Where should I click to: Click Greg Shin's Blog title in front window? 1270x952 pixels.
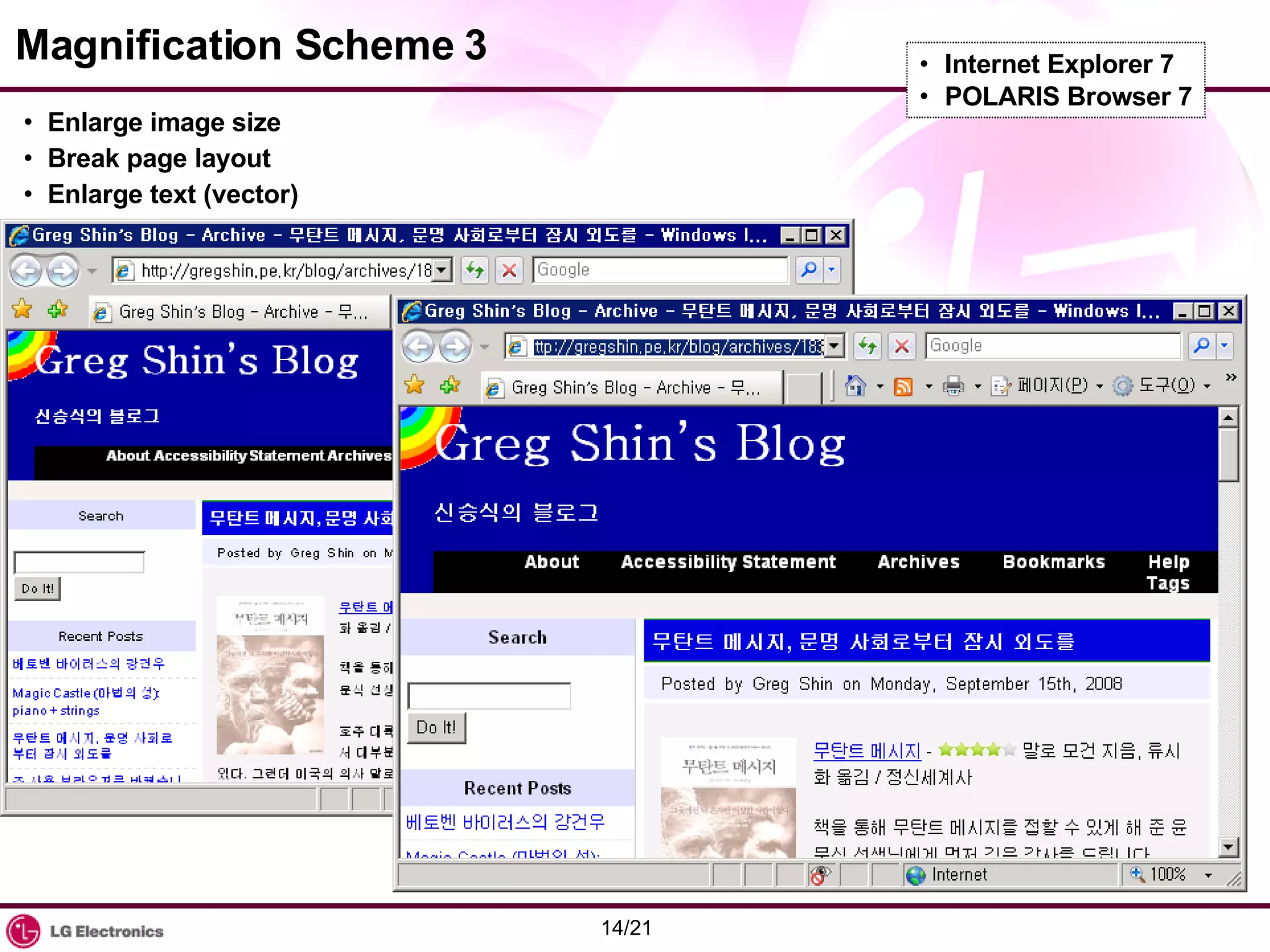(x=640, y=444)
